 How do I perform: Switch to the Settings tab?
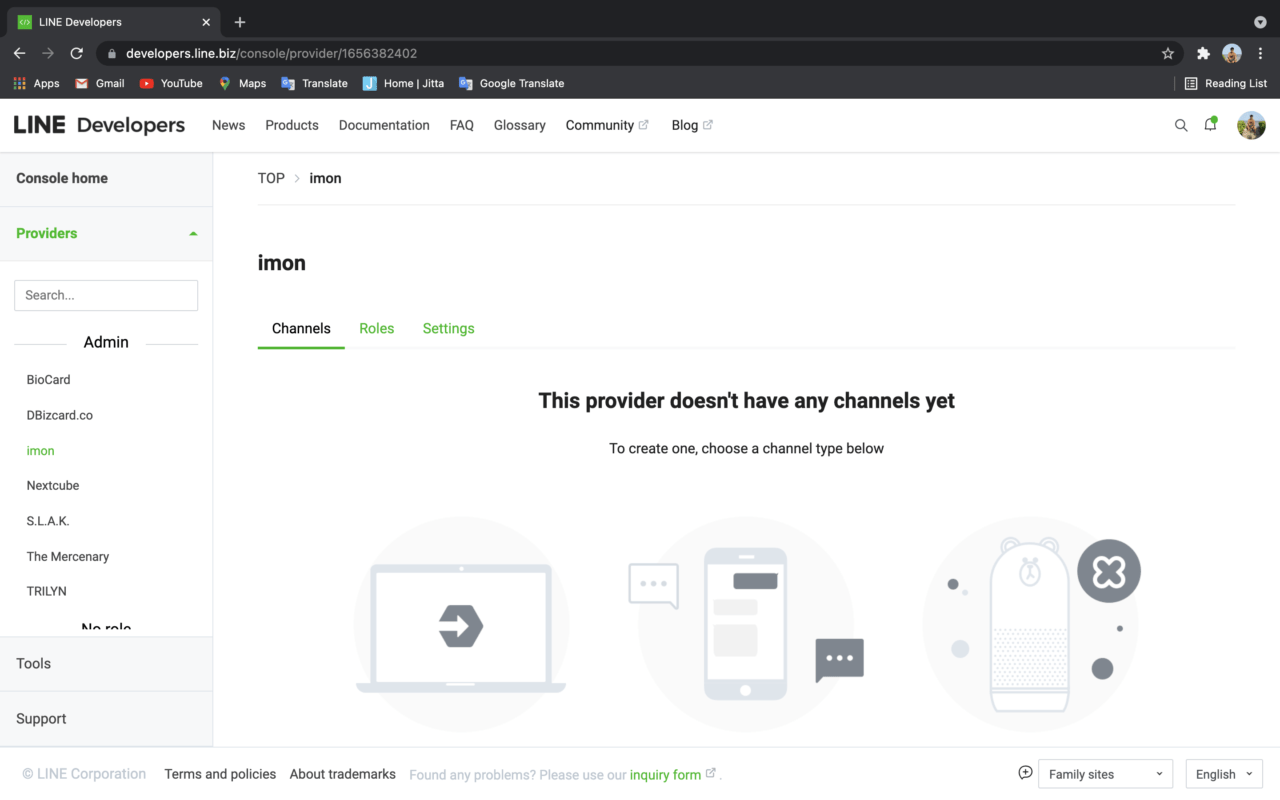pyautogui.click(x=448, y=328)
